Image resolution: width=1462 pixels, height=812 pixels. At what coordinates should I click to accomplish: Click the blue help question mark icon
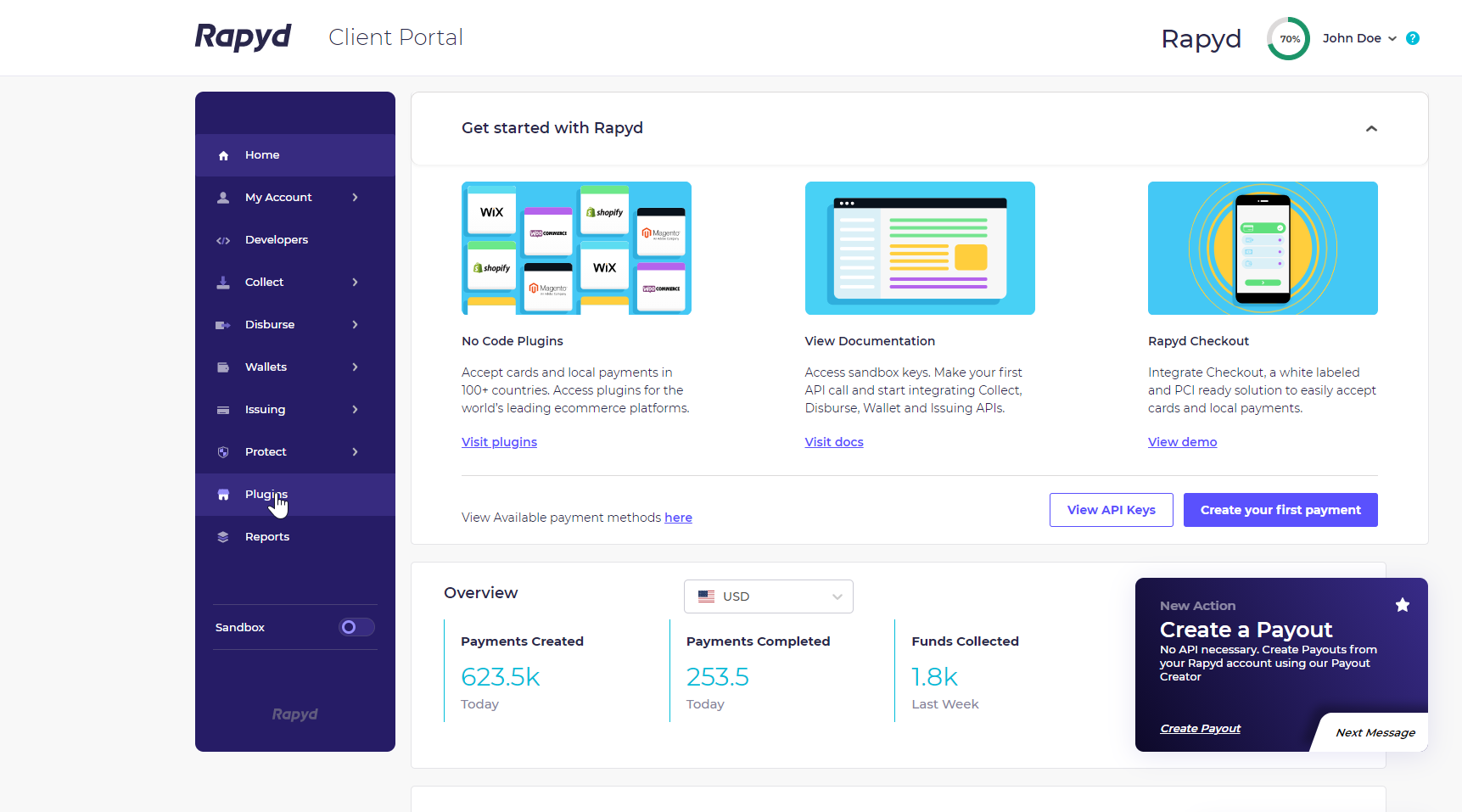[1413, 38]
